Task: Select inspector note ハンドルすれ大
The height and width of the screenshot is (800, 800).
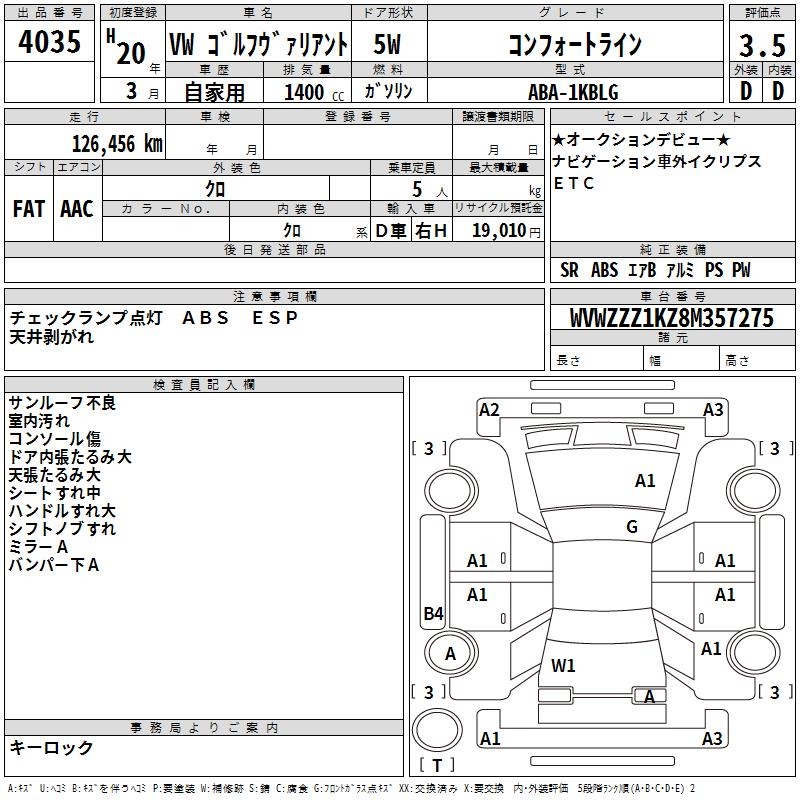Action: click(x=62, y=511)
